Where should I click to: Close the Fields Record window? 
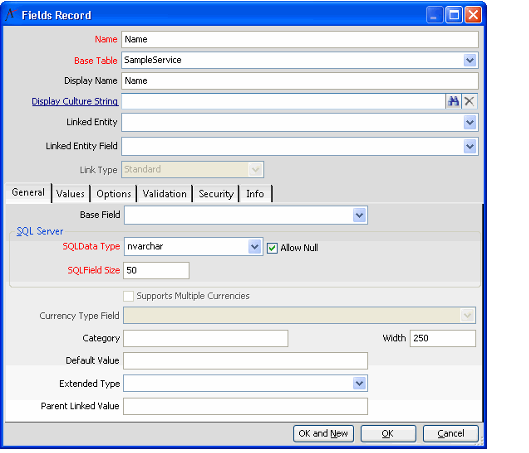point(473,15)
